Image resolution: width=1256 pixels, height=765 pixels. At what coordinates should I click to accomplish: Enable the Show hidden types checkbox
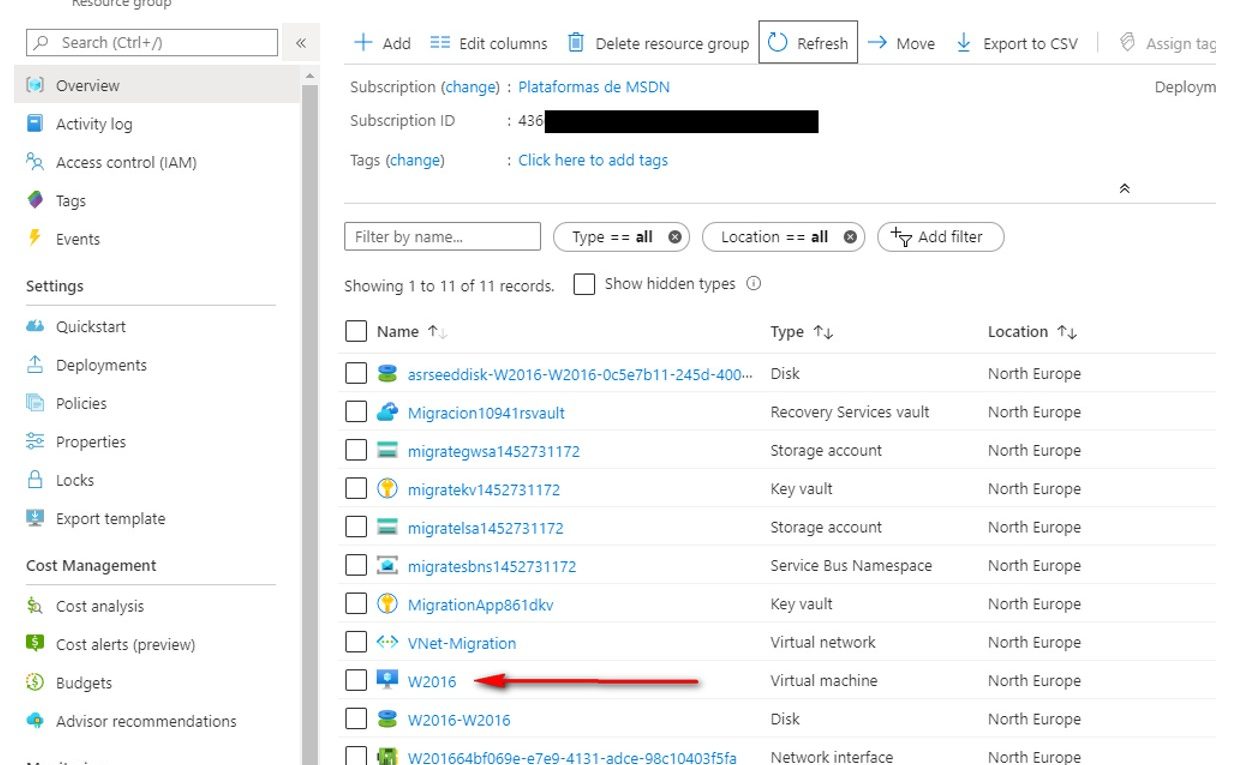[584, 285]
